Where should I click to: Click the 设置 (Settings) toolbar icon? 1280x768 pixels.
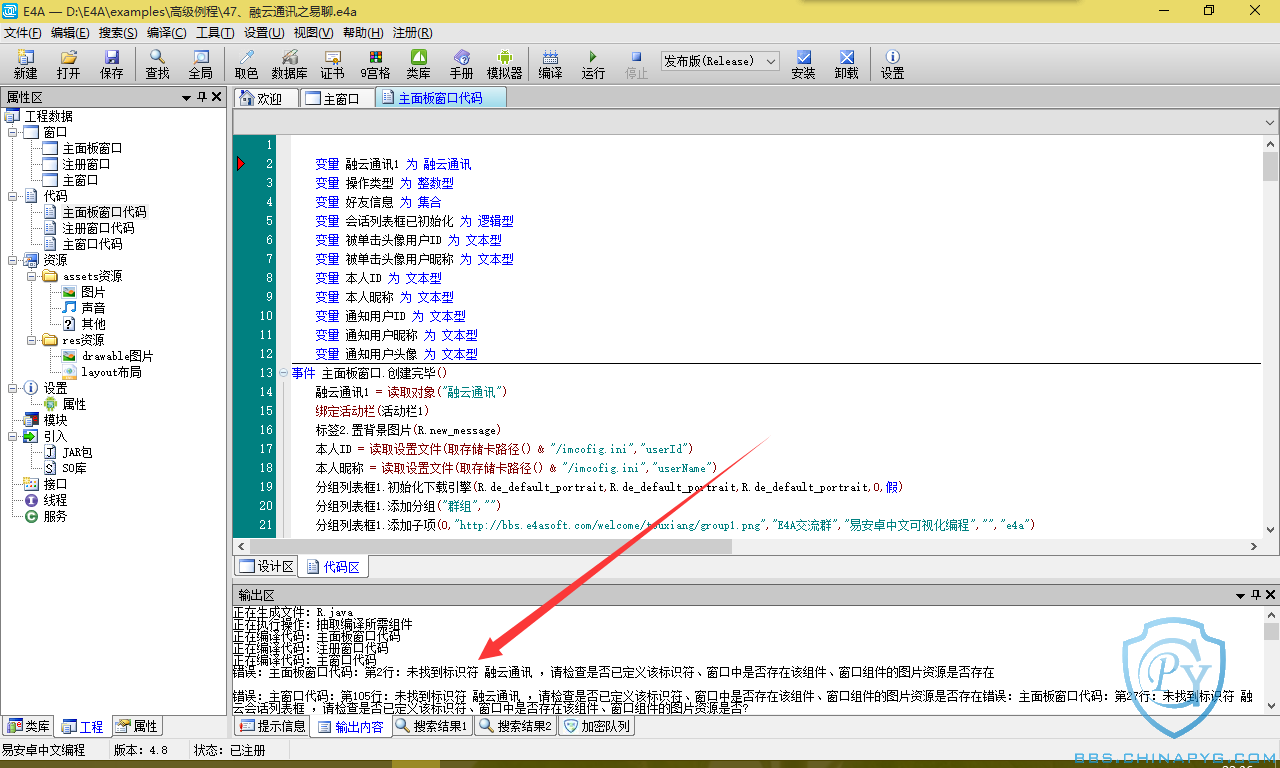tap(892, 64)
